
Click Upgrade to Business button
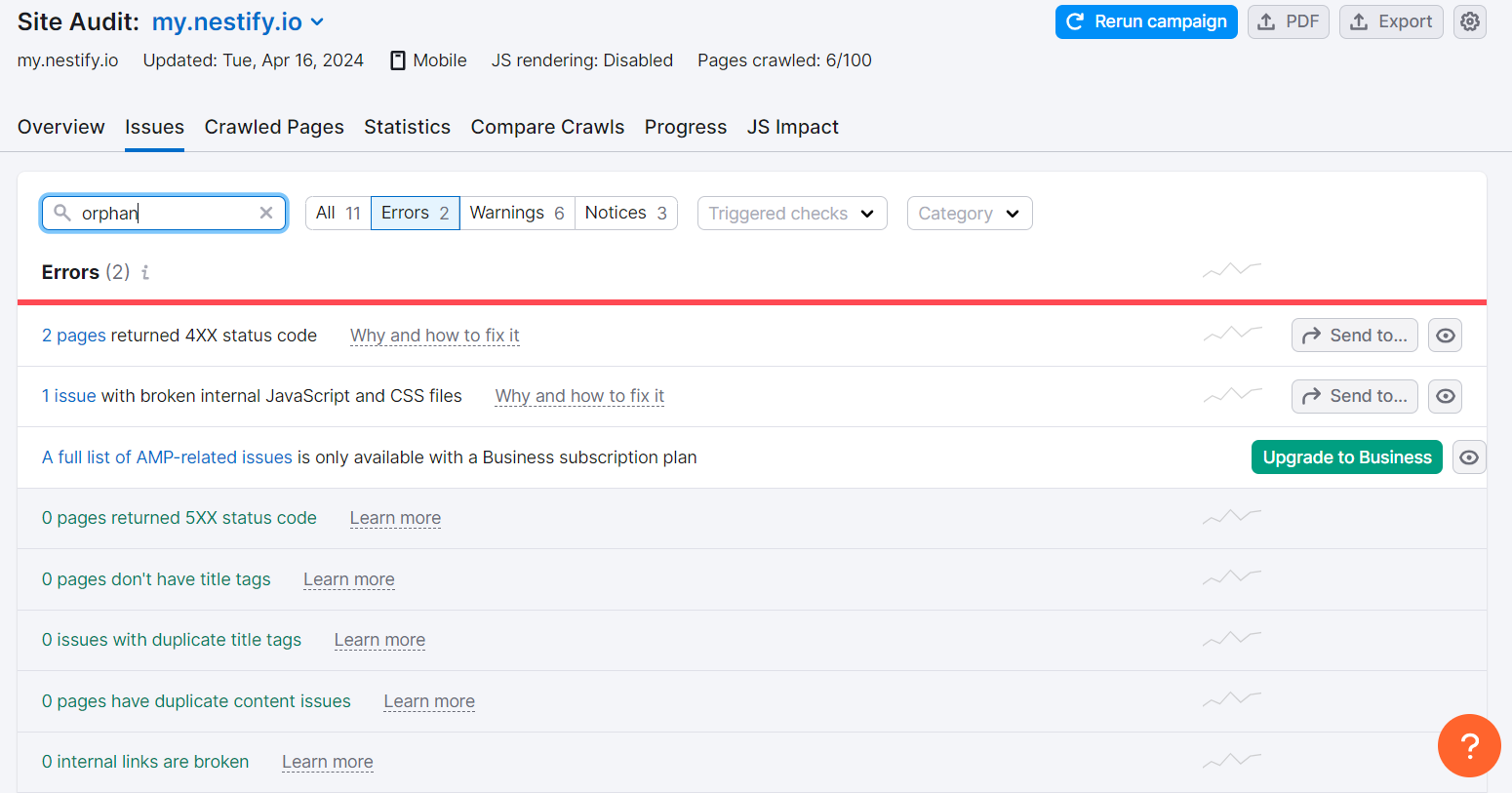1346,457
